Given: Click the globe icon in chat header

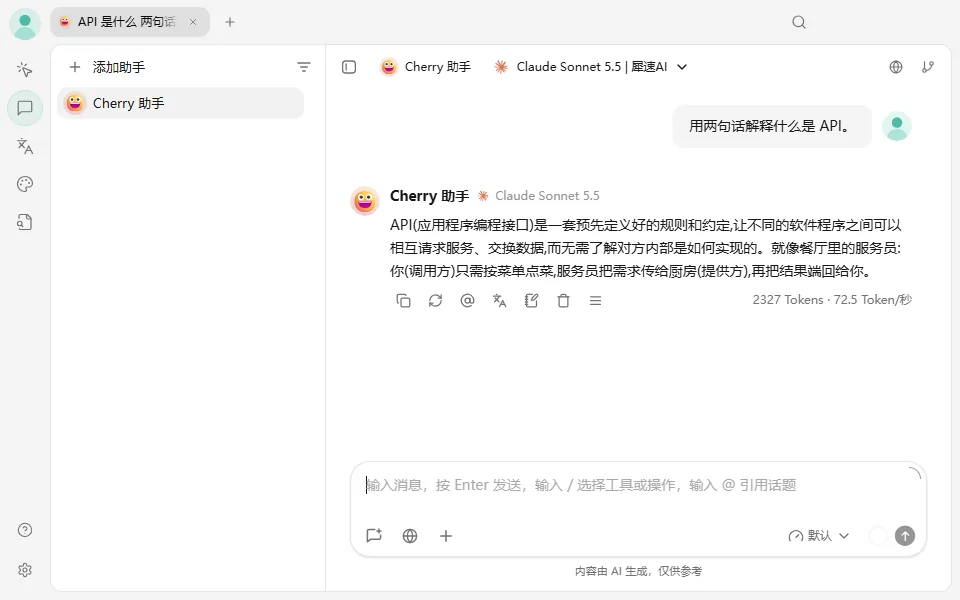Looking at the screenshot, I should [896, 67].
